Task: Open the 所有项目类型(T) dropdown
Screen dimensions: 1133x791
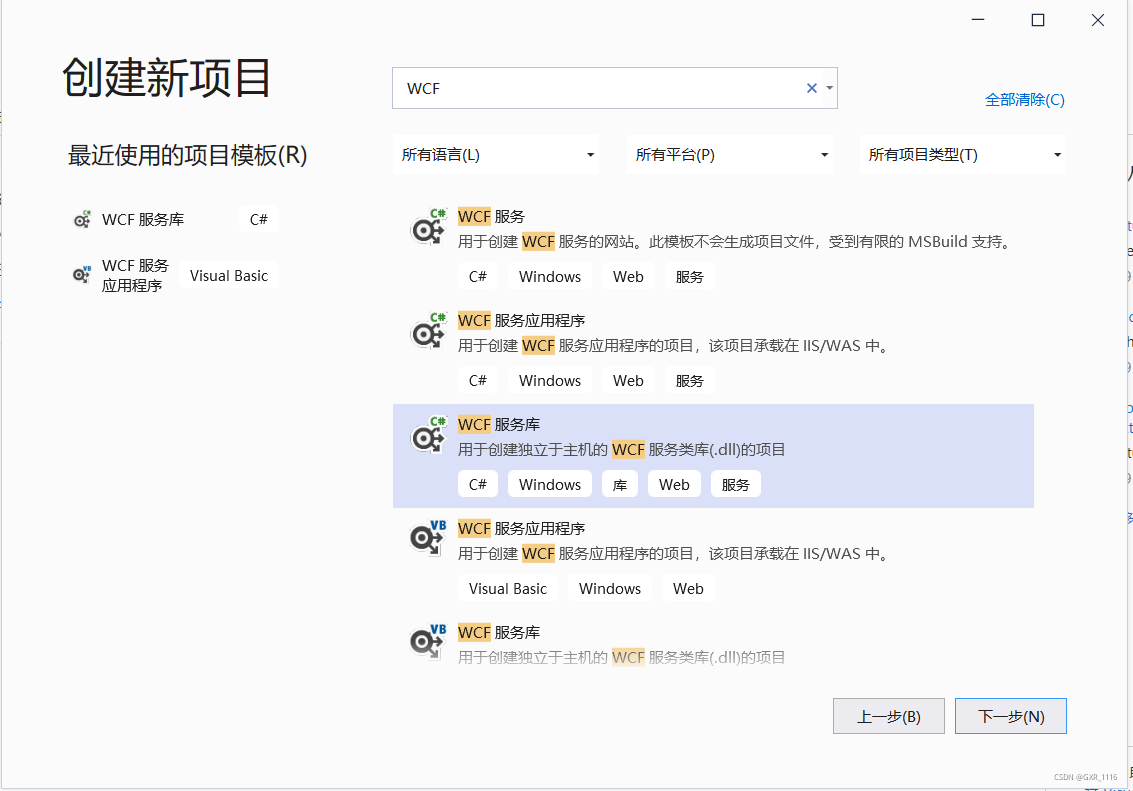Action: (x=962, y=155)
